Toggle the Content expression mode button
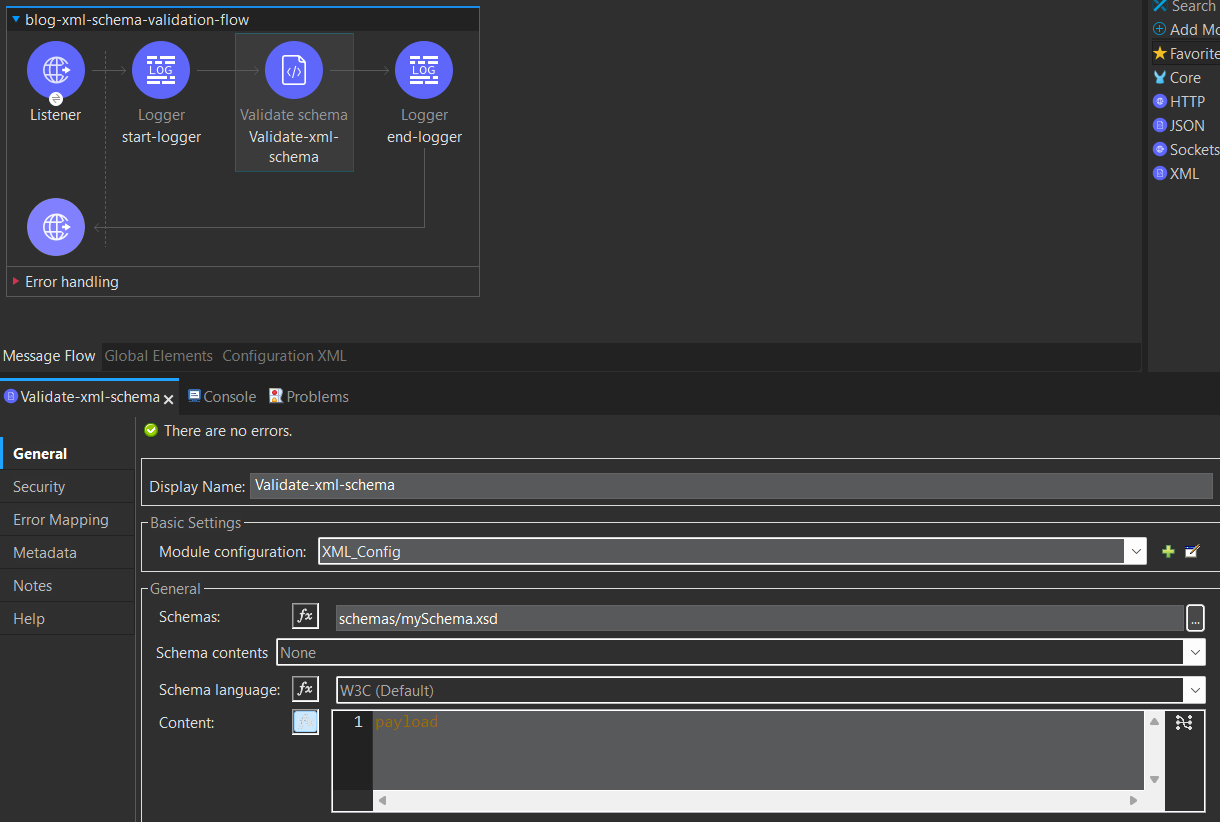This screenshot has height=822, width=1220. coord(305,722)
